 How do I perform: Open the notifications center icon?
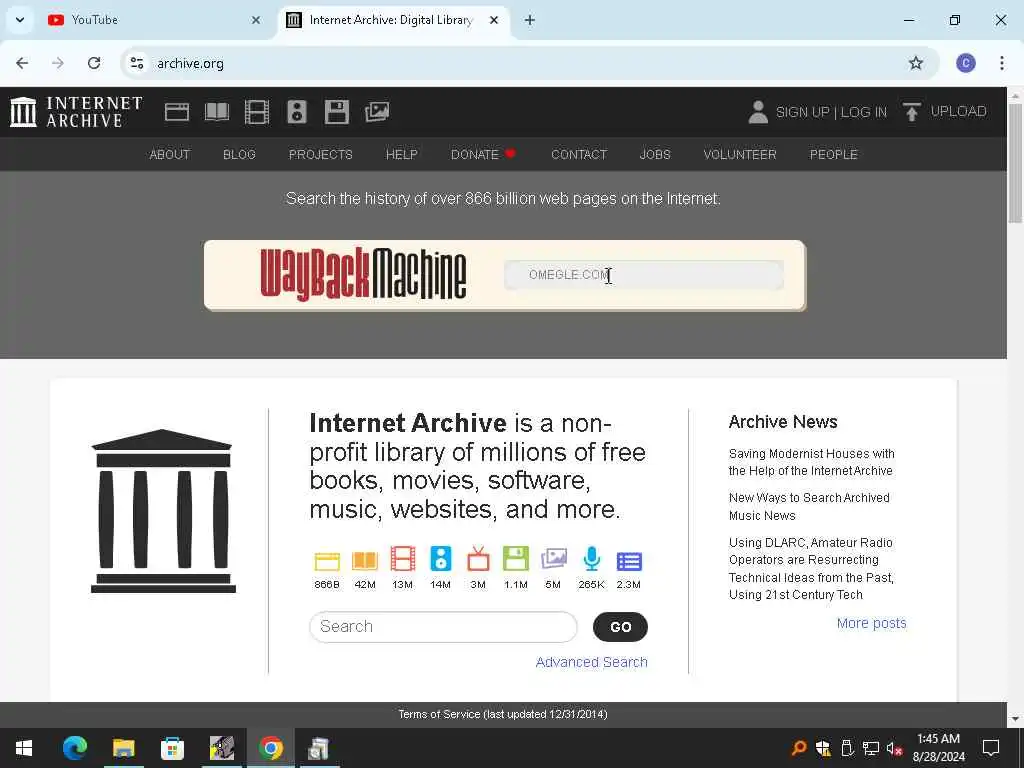point(991,748)
